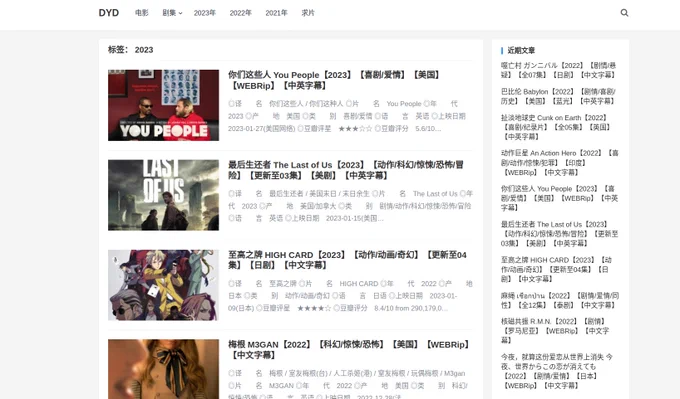Open sidebar link 至高之牌 HIGH CARD
Screen dimensions: 680x399
[x=556, y=269]
